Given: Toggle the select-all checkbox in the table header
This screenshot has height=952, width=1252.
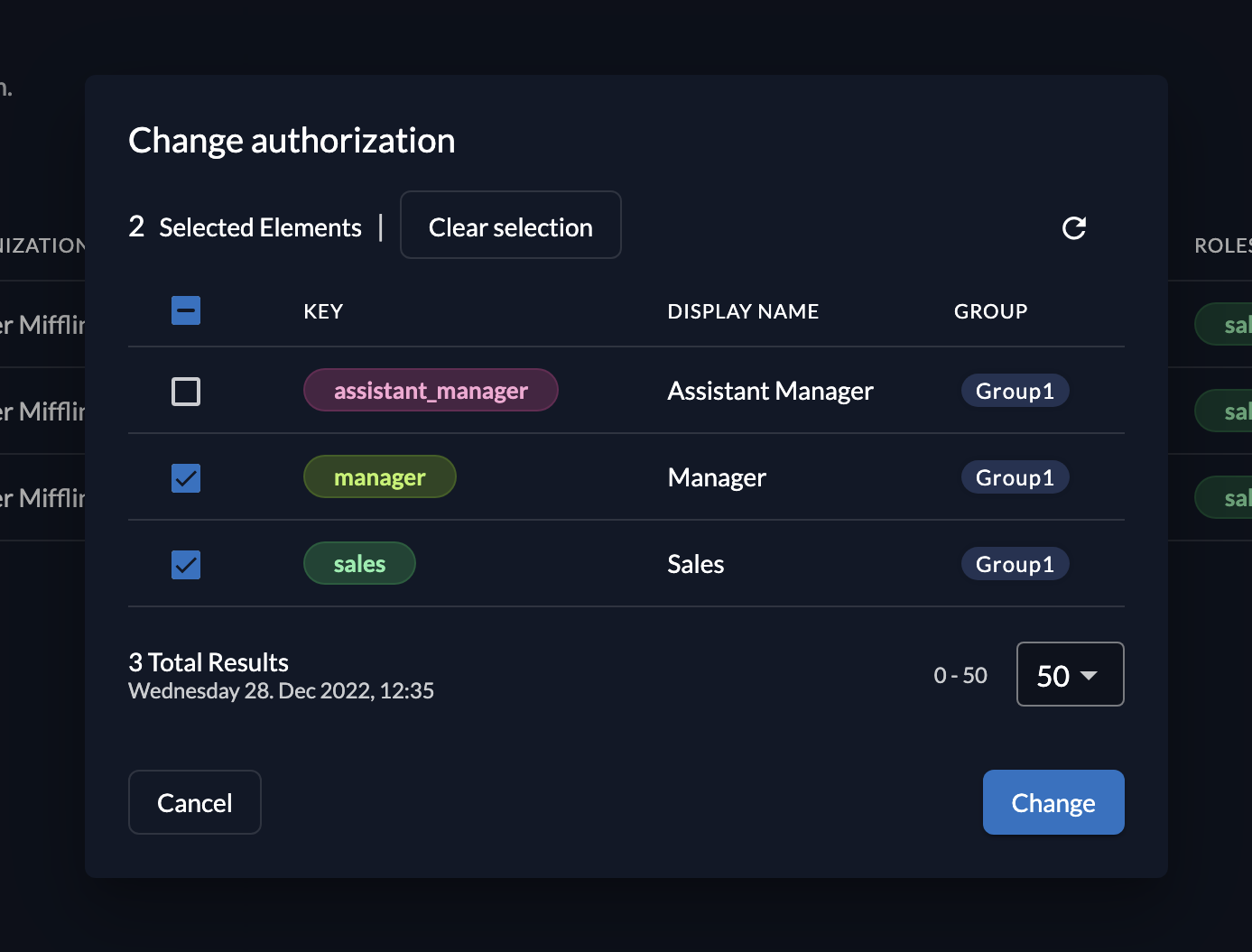Looking at the screenshot, I should (185, 310).
